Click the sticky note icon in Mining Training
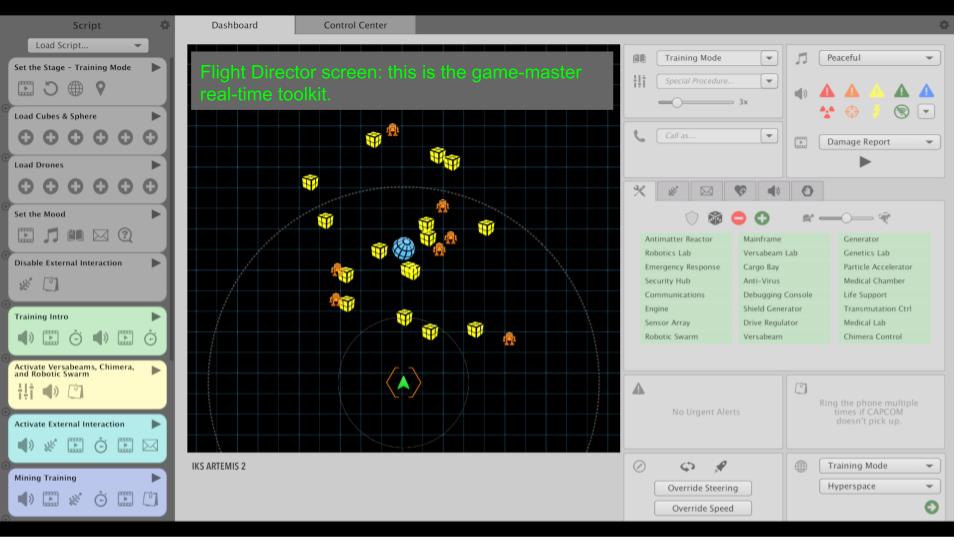The image size is (960, 540). [x=150, y=500]
